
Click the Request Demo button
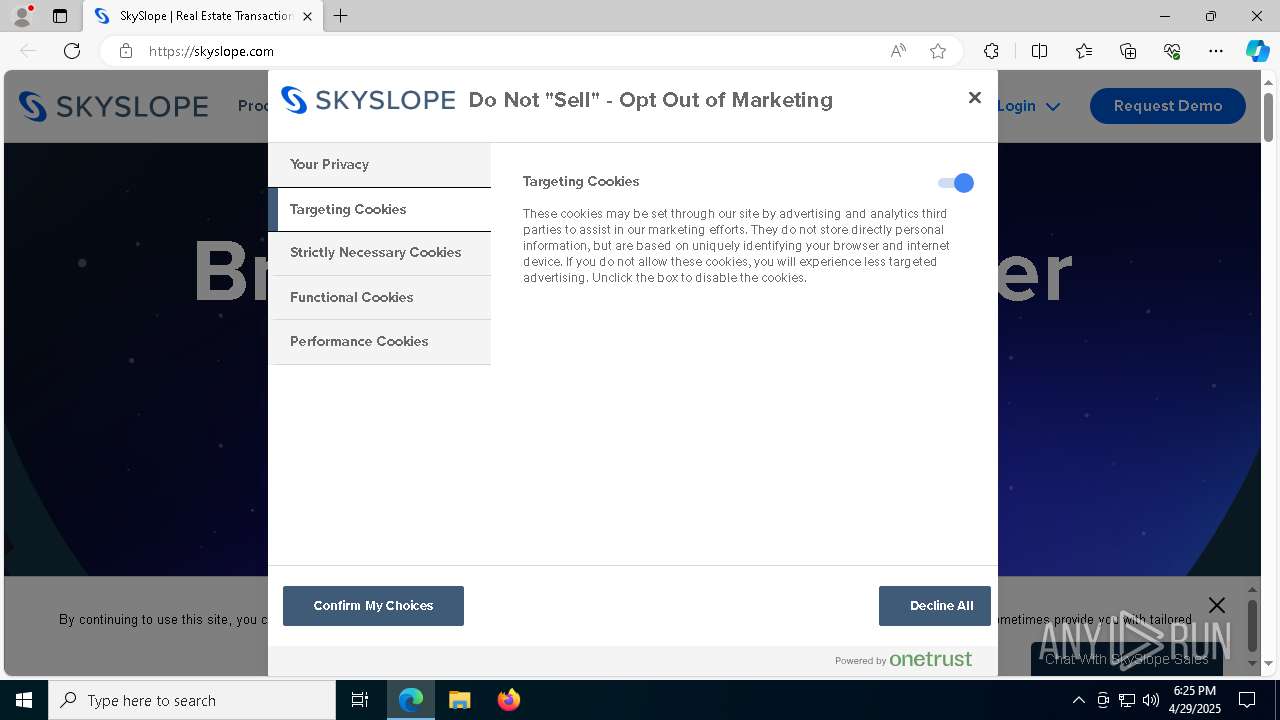point(1167,106)
